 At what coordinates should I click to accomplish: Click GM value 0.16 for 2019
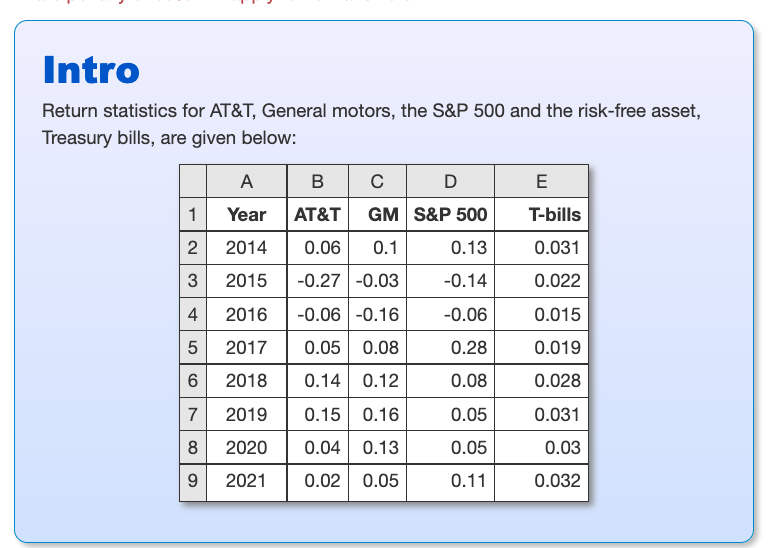[x=377, y=414]
